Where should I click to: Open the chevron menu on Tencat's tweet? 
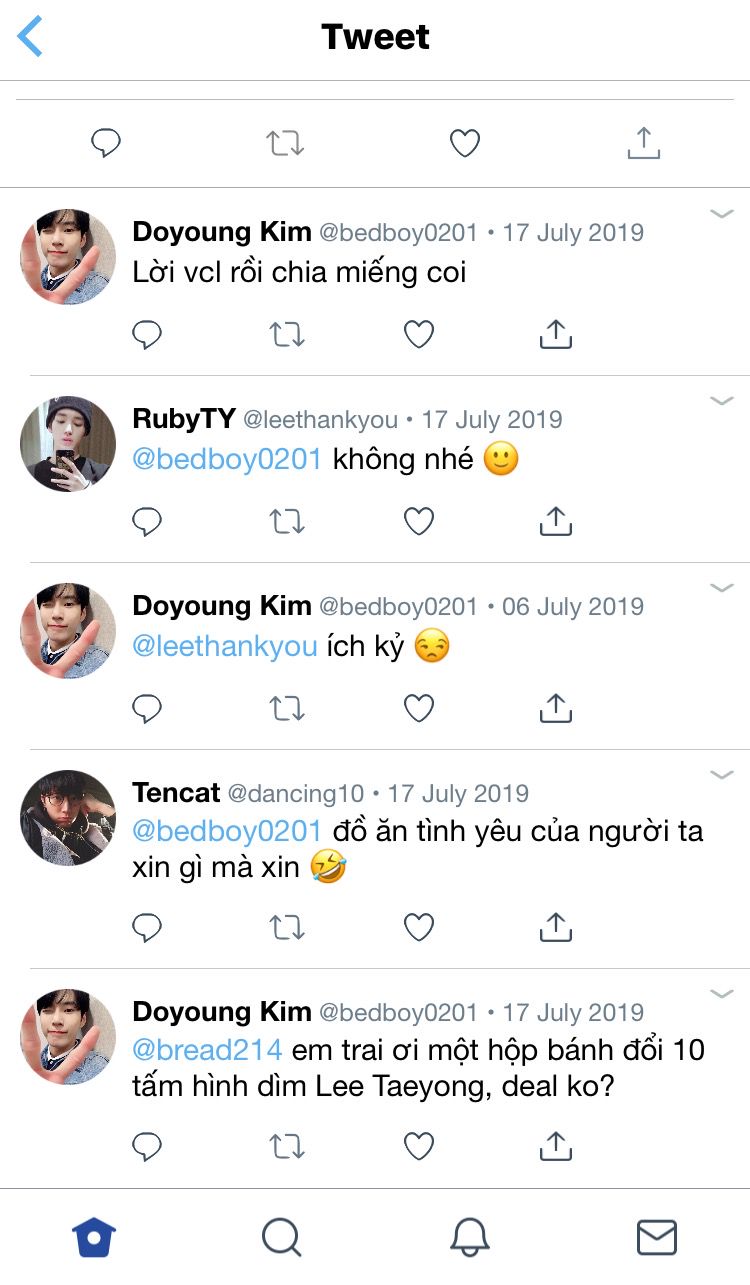click(x=722, y=775)
